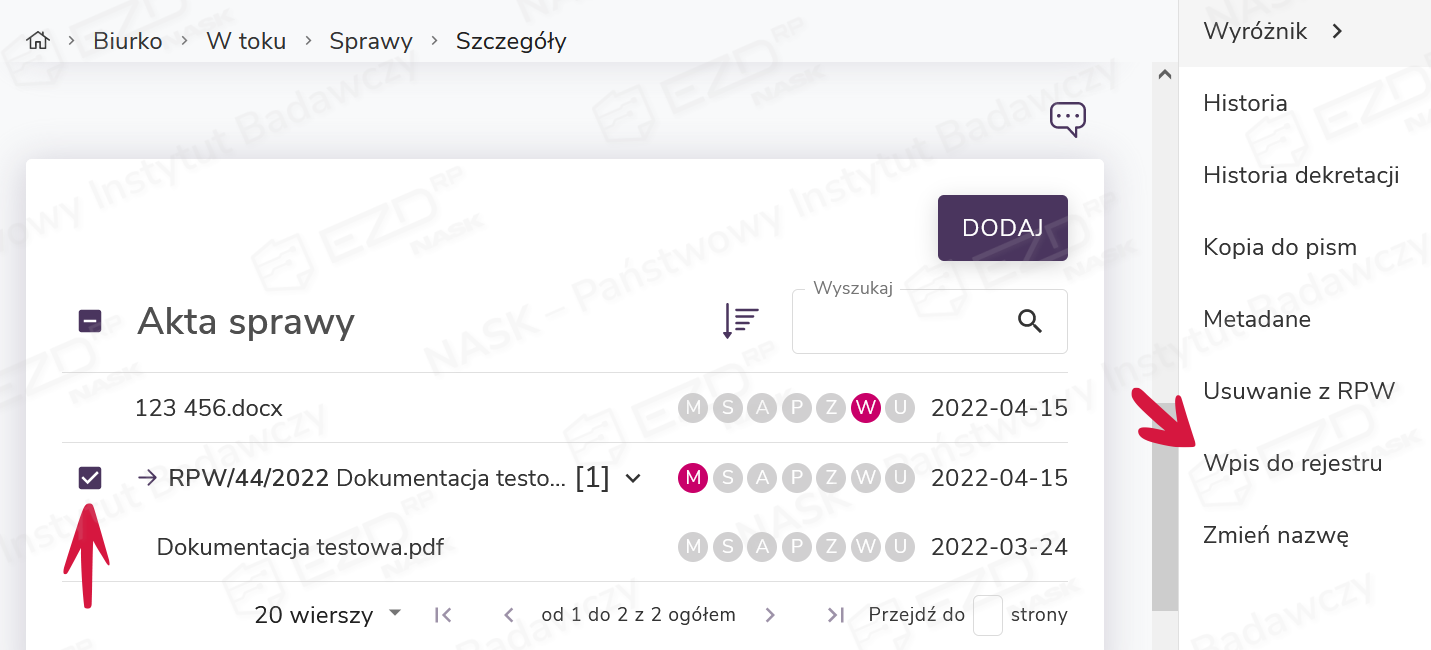This screenshot has width=1431, height=650.
Task: Navigate to Biurko breadcrumb link
Action: pos(128,41)
